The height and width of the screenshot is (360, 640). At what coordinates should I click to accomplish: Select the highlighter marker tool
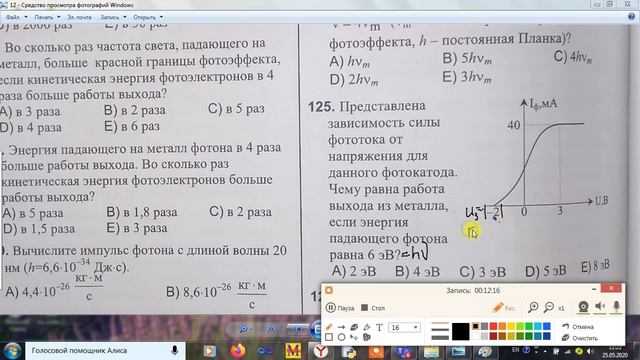[x=367, y=327]
